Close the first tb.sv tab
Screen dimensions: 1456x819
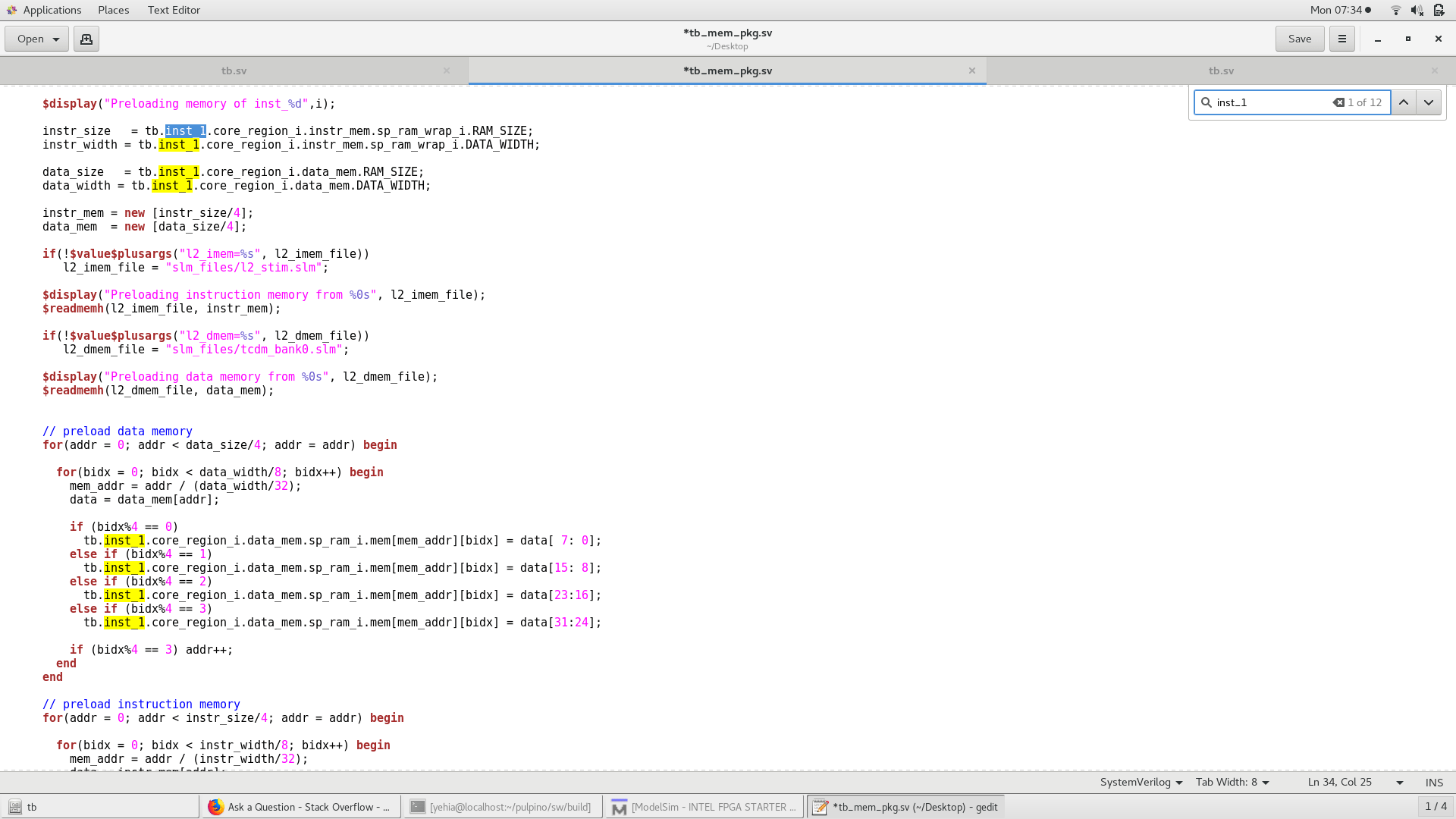(447, 71)
